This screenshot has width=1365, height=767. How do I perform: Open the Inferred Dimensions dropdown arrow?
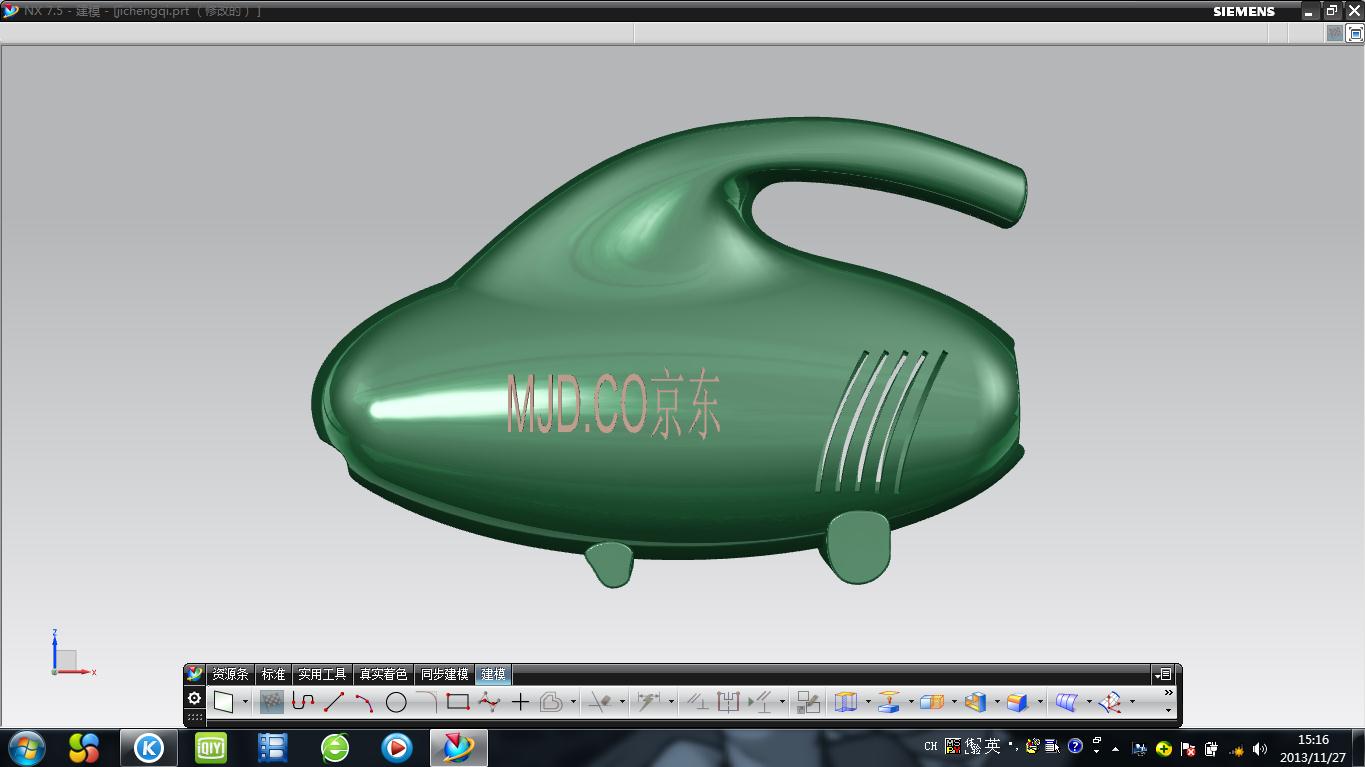click(671, 702)
